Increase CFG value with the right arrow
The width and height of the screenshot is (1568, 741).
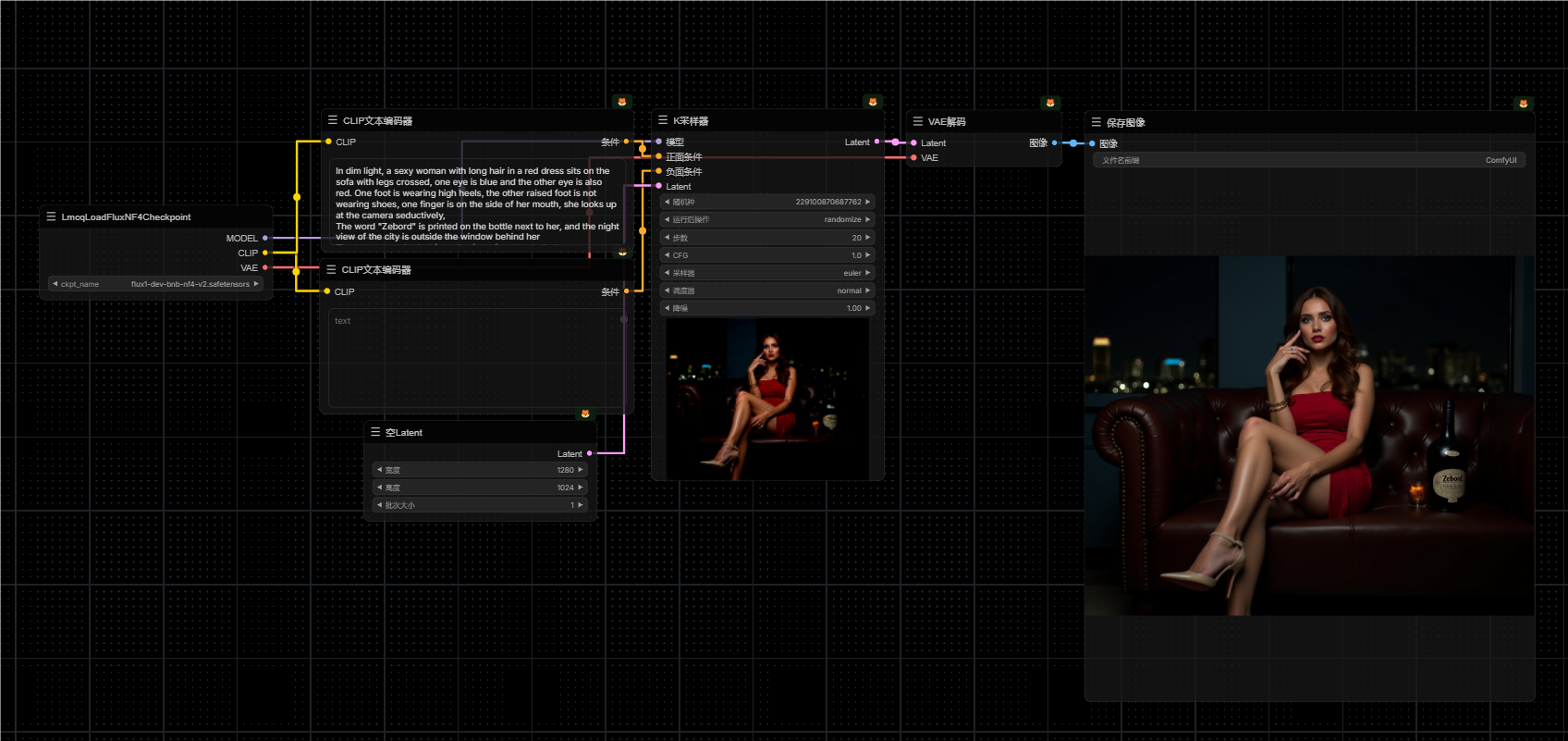868,255
